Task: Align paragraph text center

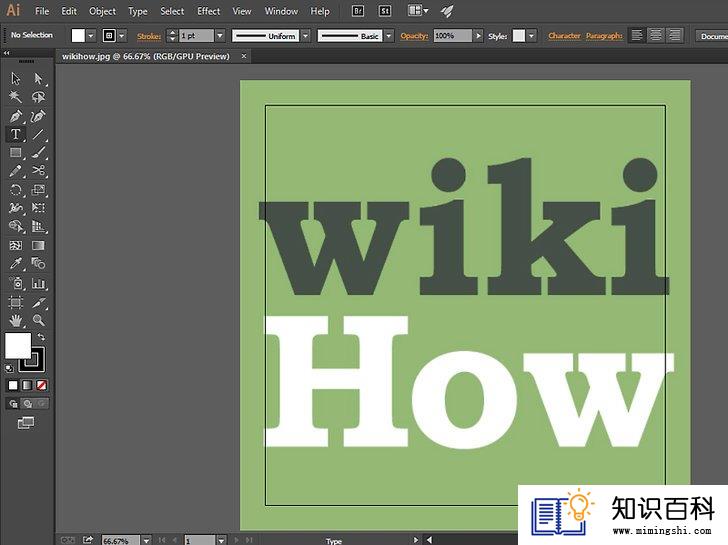Action: point(656,35)
